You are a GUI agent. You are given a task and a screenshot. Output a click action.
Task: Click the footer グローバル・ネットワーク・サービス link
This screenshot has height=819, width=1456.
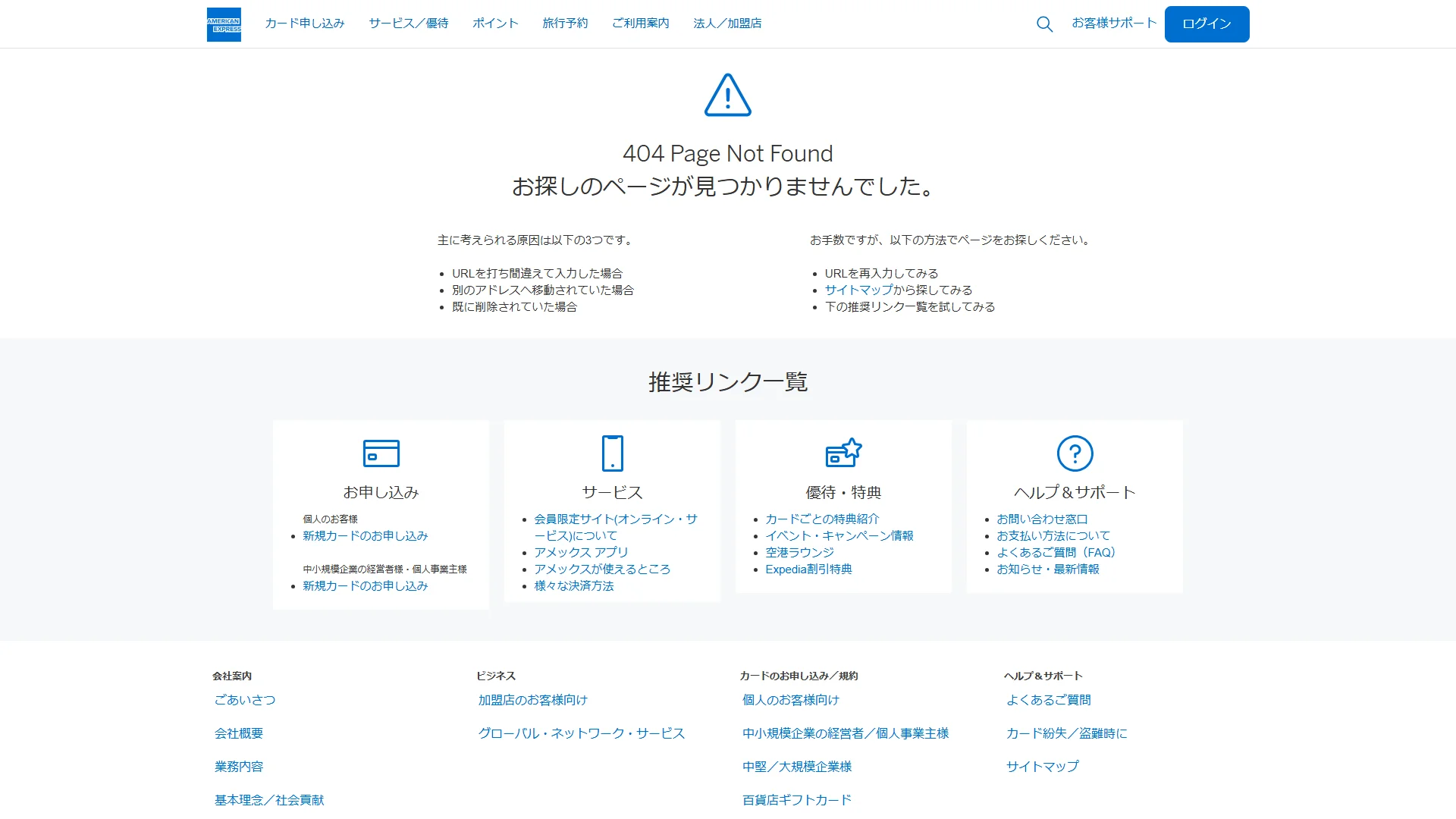(582, 733)
